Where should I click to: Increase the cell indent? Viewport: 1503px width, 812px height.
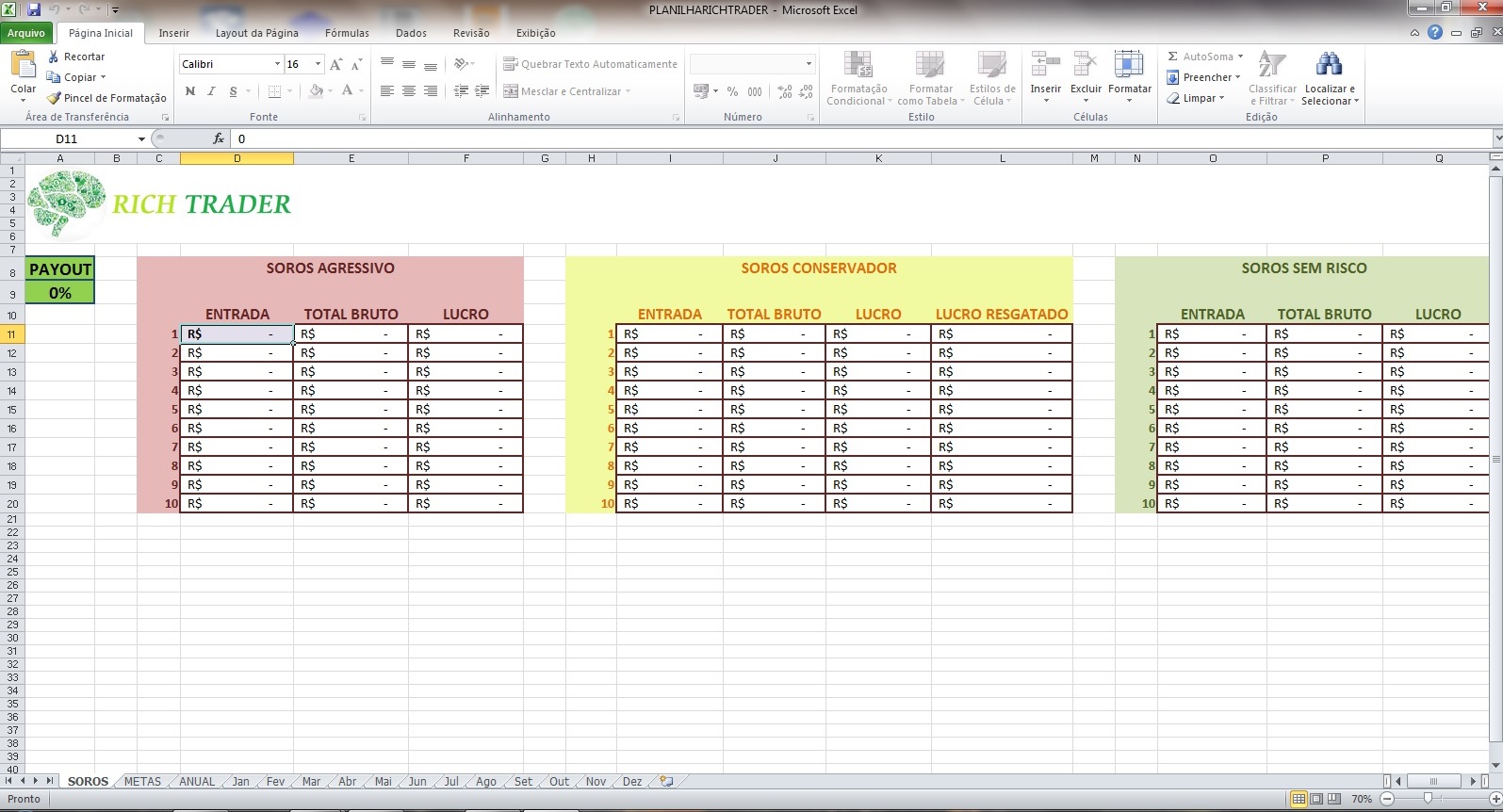coord(482,91)
